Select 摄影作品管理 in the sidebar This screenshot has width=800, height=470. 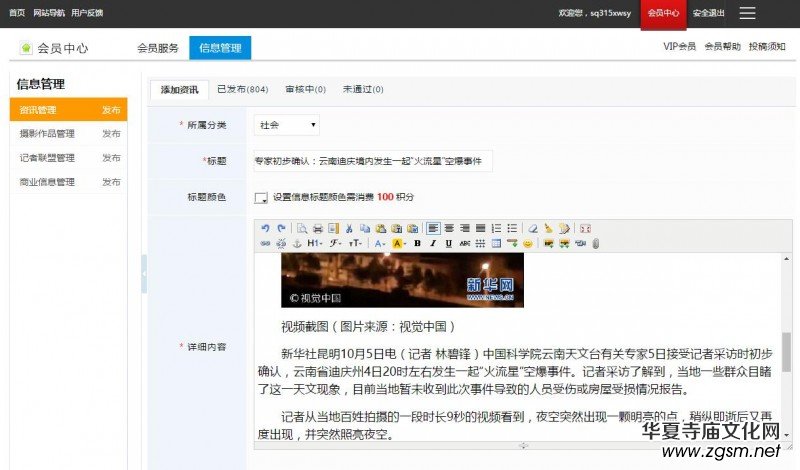click(x=47, y=133)
